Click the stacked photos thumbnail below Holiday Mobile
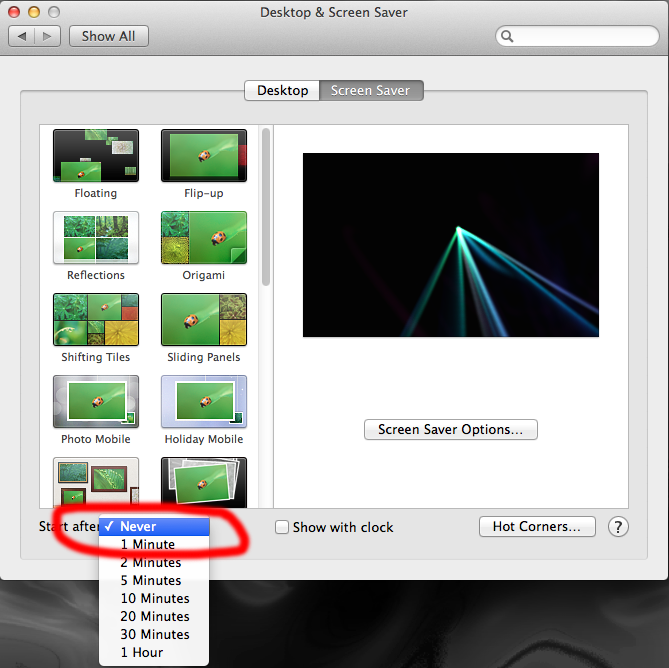 204,482
